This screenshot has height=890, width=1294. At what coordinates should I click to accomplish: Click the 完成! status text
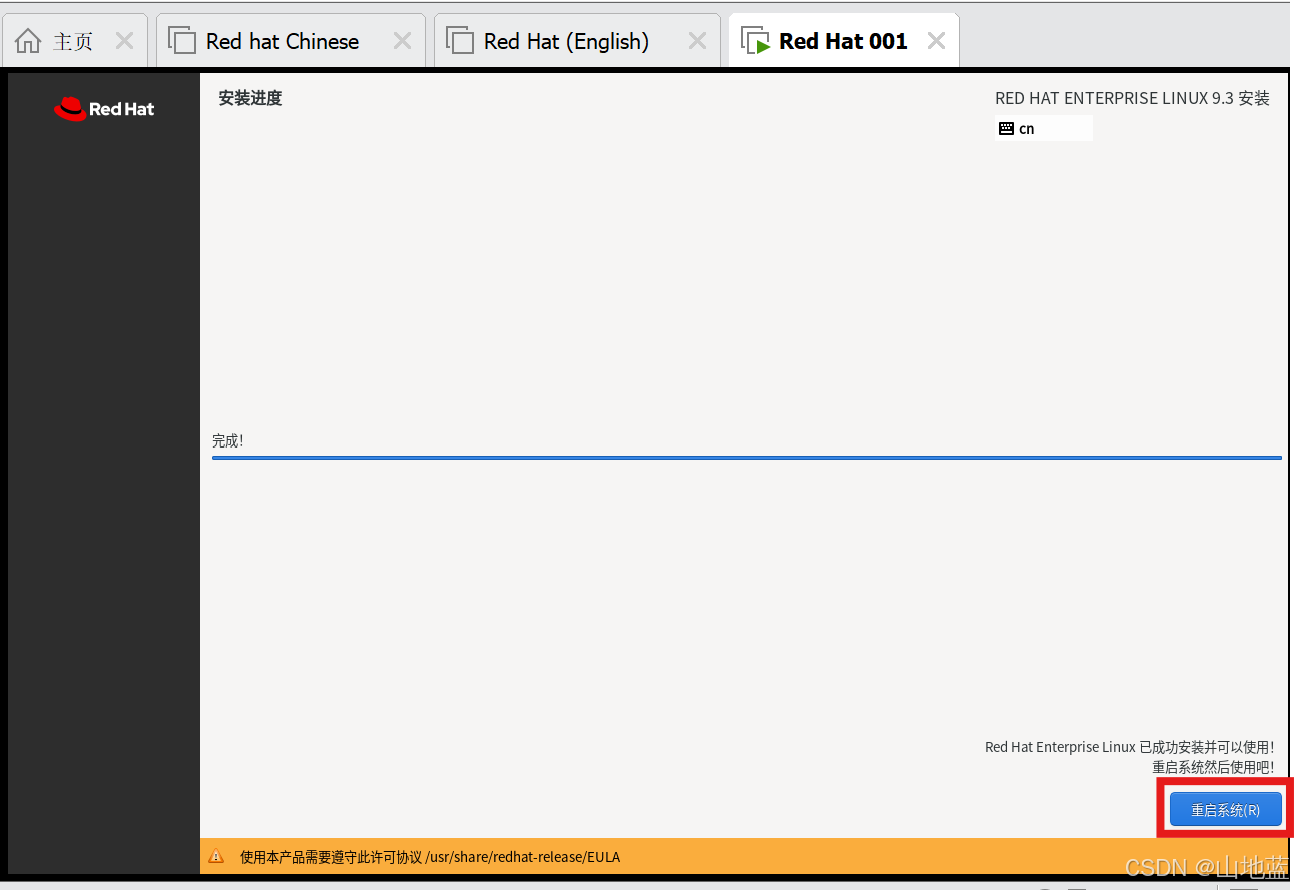tap(228, 441)
